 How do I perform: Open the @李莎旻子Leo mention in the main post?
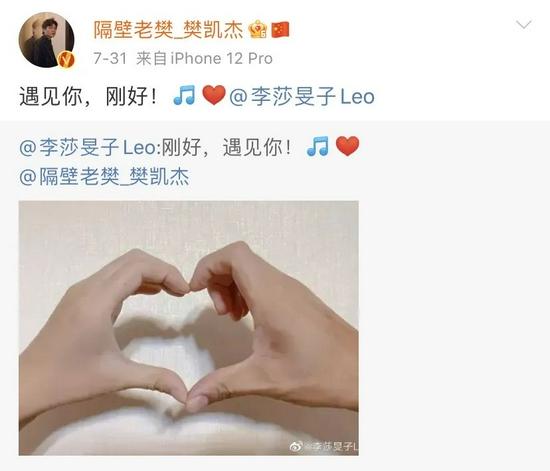coord(302,96)
